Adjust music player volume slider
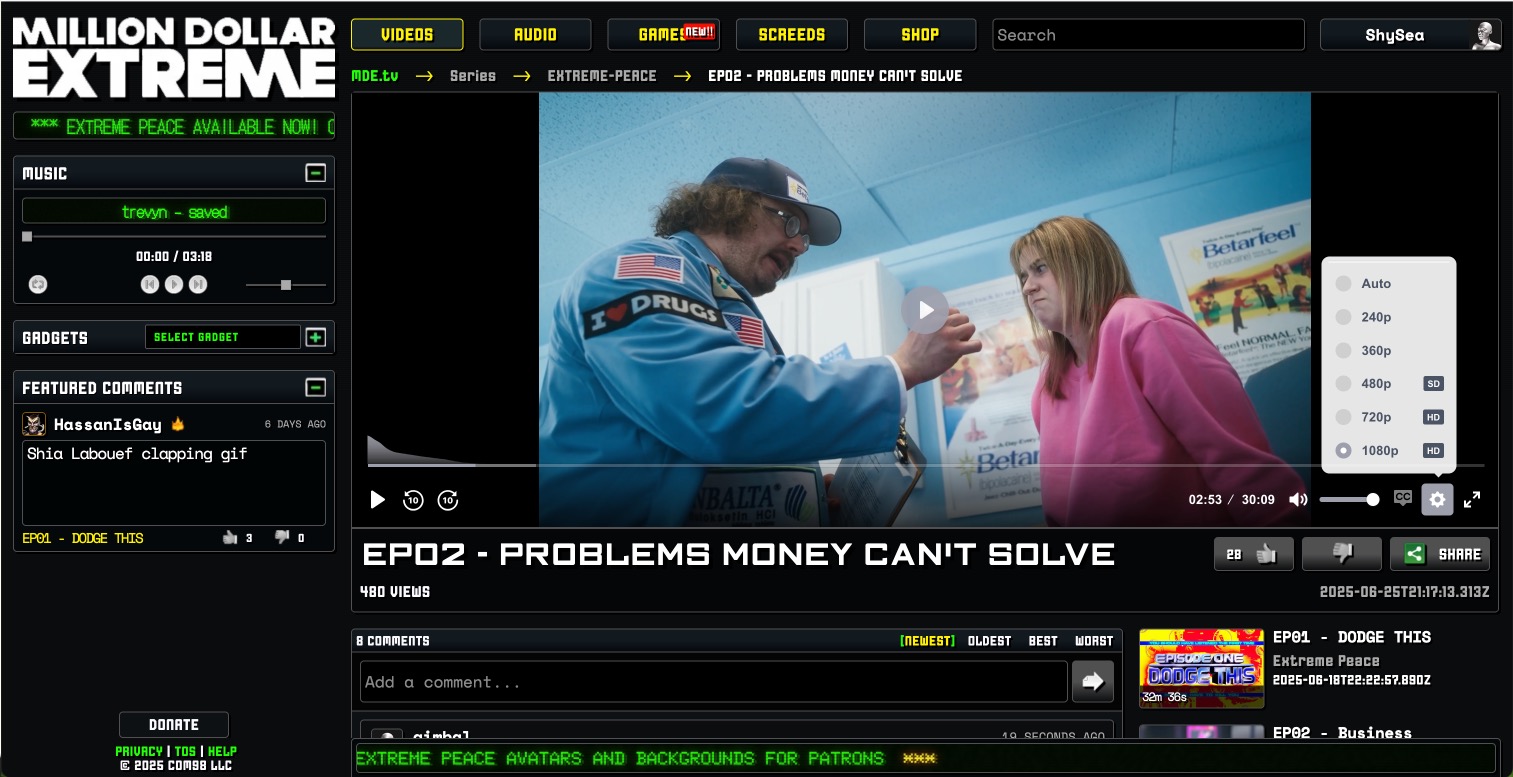The height and width of the screenshot is (777, 1513). click(x=286, y=285)
